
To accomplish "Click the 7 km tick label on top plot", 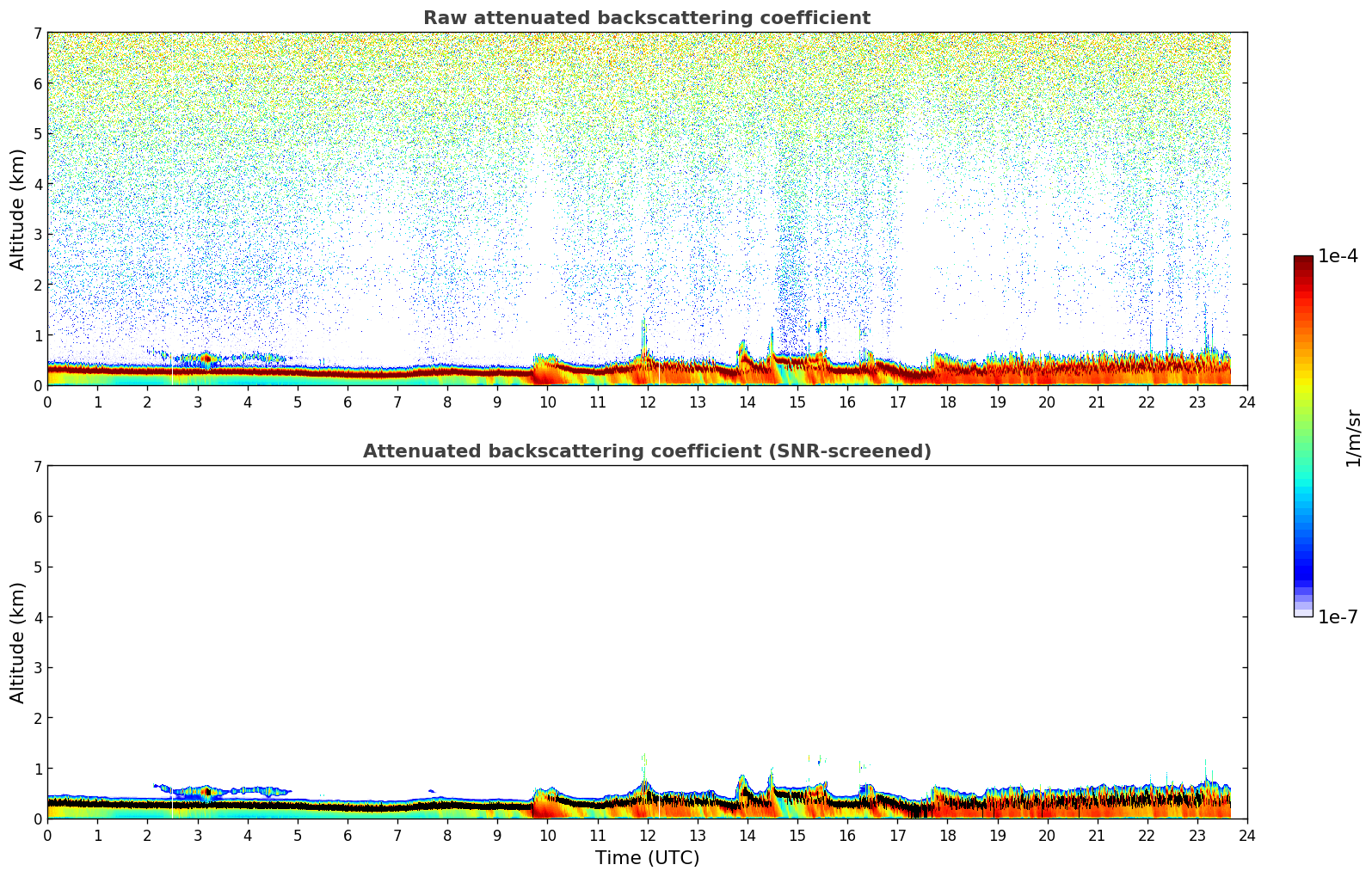I will 36,33.
